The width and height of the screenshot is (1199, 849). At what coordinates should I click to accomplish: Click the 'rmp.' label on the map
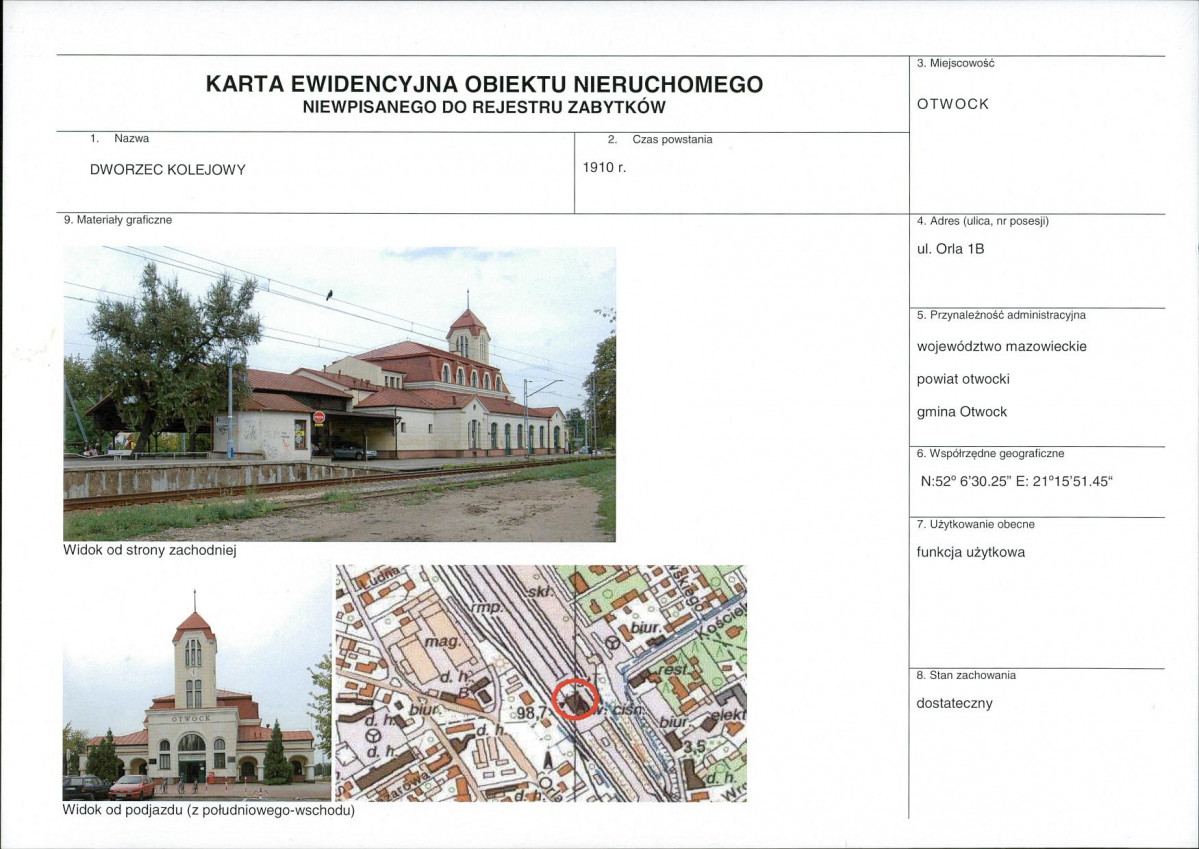pyautogui.click(x=486, y=607)
